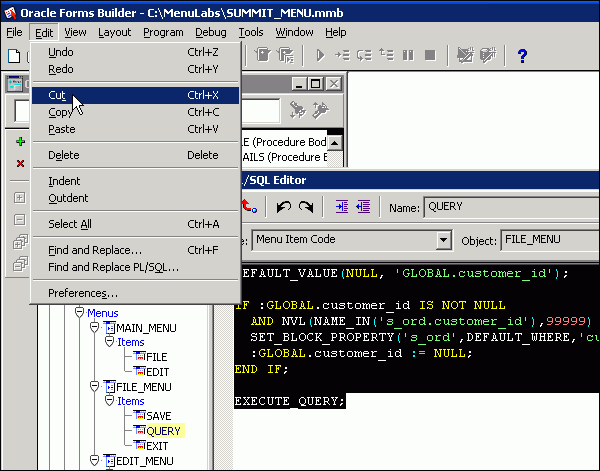The width and height of the screenshot is (600, 471).
Task: Open the Window menu
Action: point(294,33)
